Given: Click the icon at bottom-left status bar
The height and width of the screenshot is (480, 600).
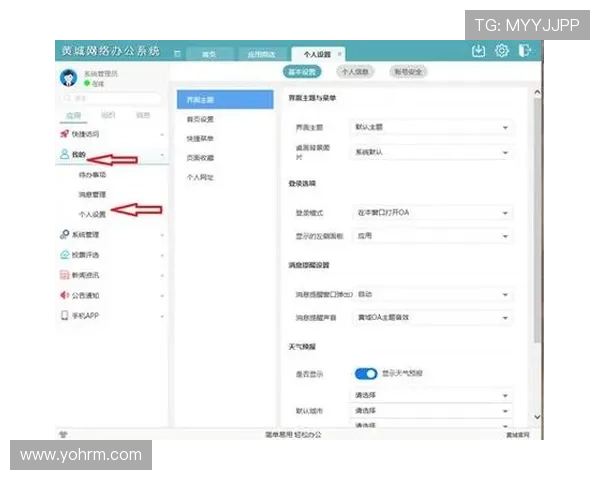Looking at the screenshot, I should click(x=64, y=434).
